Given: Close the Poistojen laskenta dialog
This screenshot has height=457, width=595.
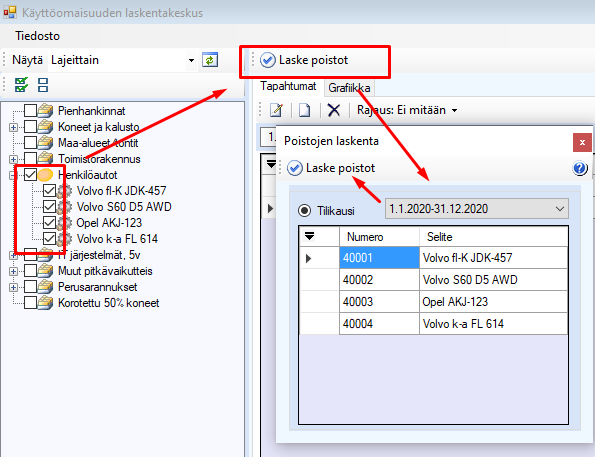Looking at the screenshot, I should [582, 142].
